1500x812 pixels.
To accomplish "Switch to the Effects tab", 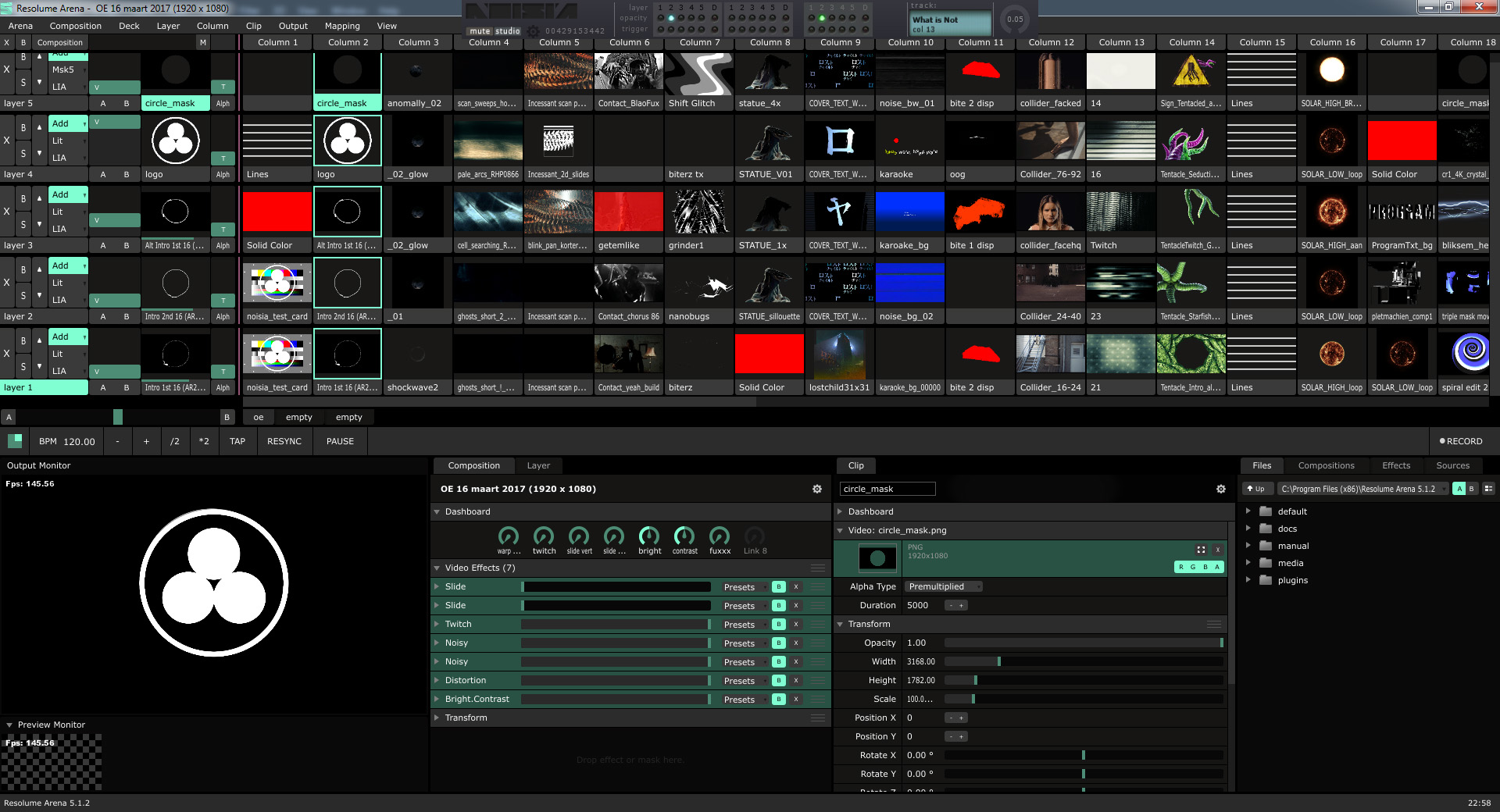I will pos(1395,465).
